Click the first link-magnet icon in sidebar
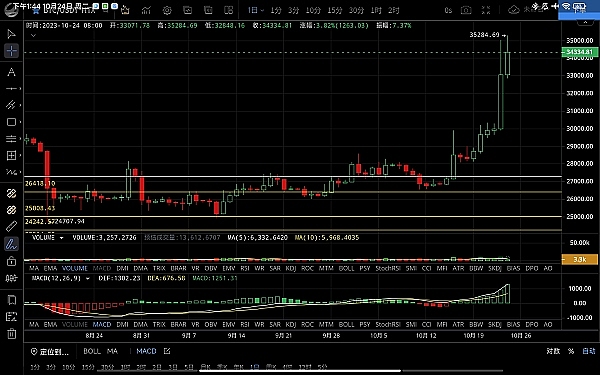Viewport: 600px width, 375px height. coord(11,193)
